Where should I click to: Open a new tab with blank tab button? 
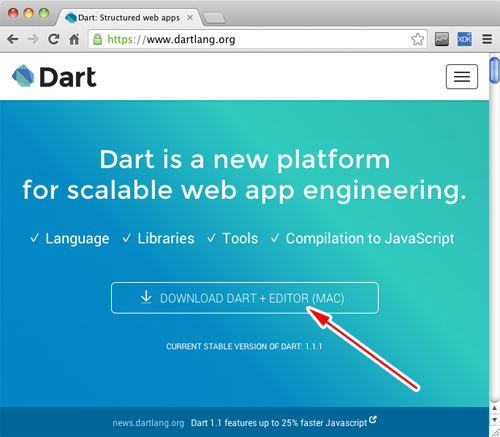[214, 18]
